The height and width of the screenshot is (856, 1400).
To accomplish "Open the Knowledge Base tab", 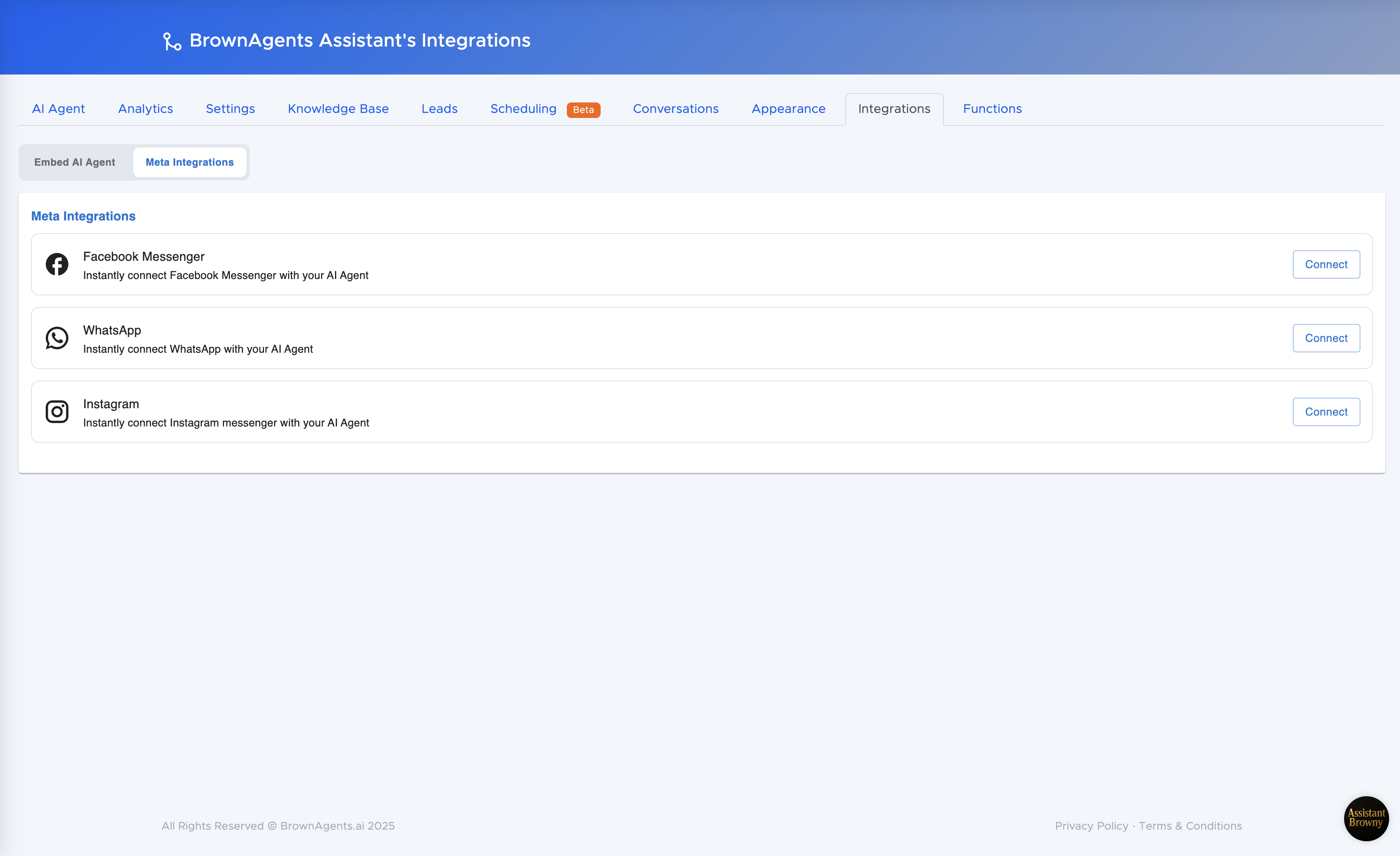I will 338,109.
